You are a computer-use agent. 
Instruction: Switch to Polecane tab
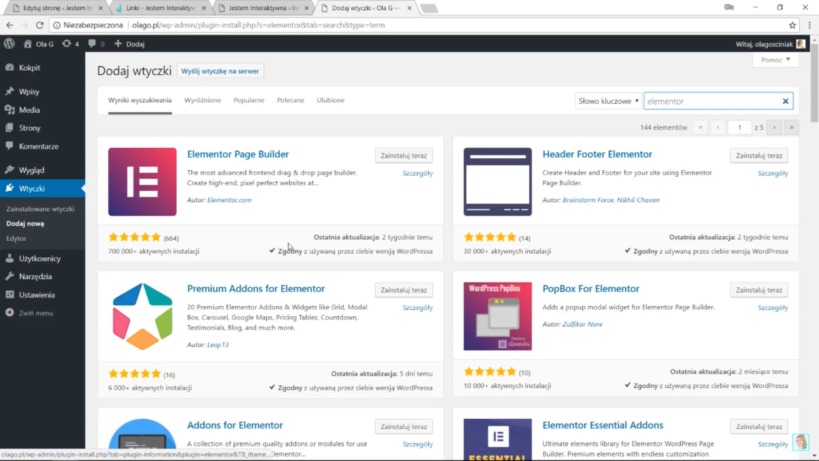click(x=290, y=100)
